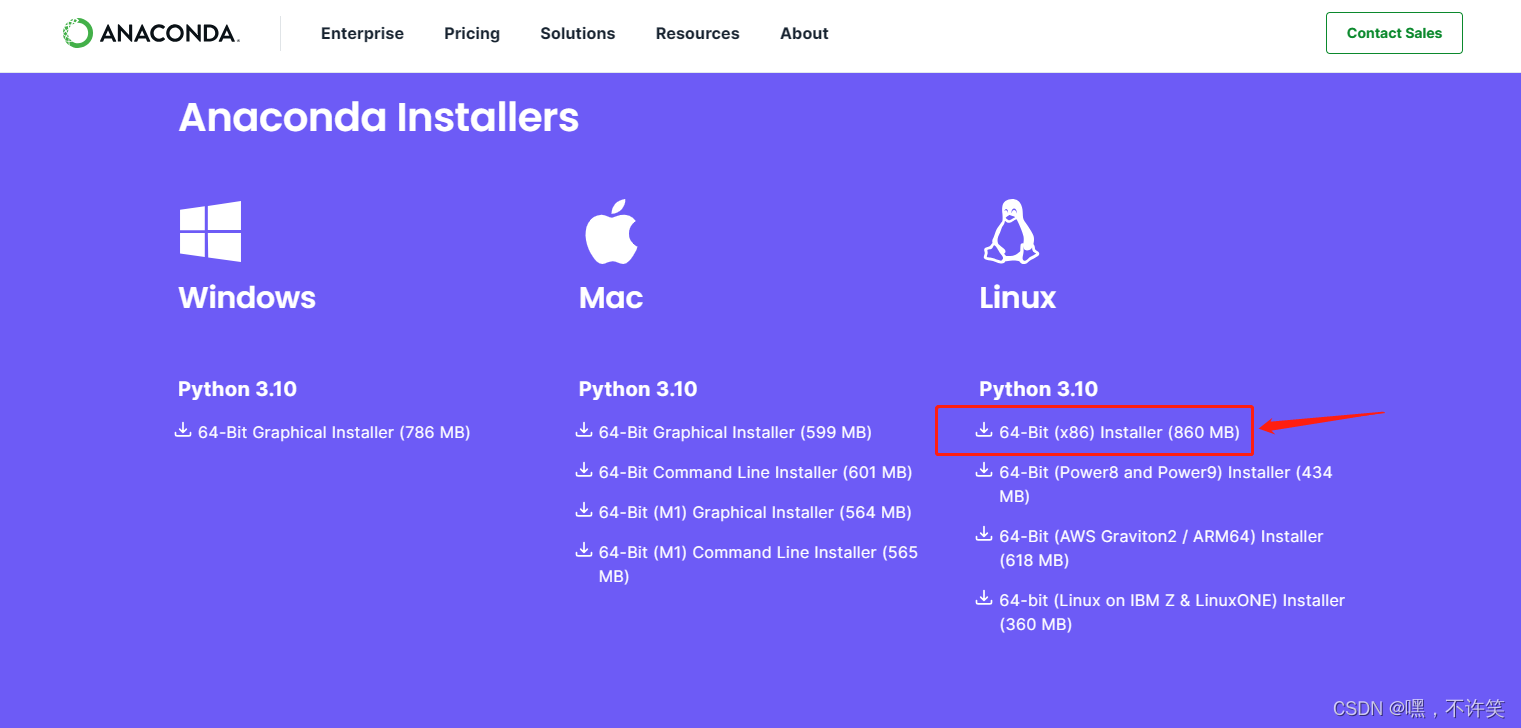Viewport: 1521px width, 728px height.
Task: Click Python 3.10 label under Windows
Action: [237, 389]
